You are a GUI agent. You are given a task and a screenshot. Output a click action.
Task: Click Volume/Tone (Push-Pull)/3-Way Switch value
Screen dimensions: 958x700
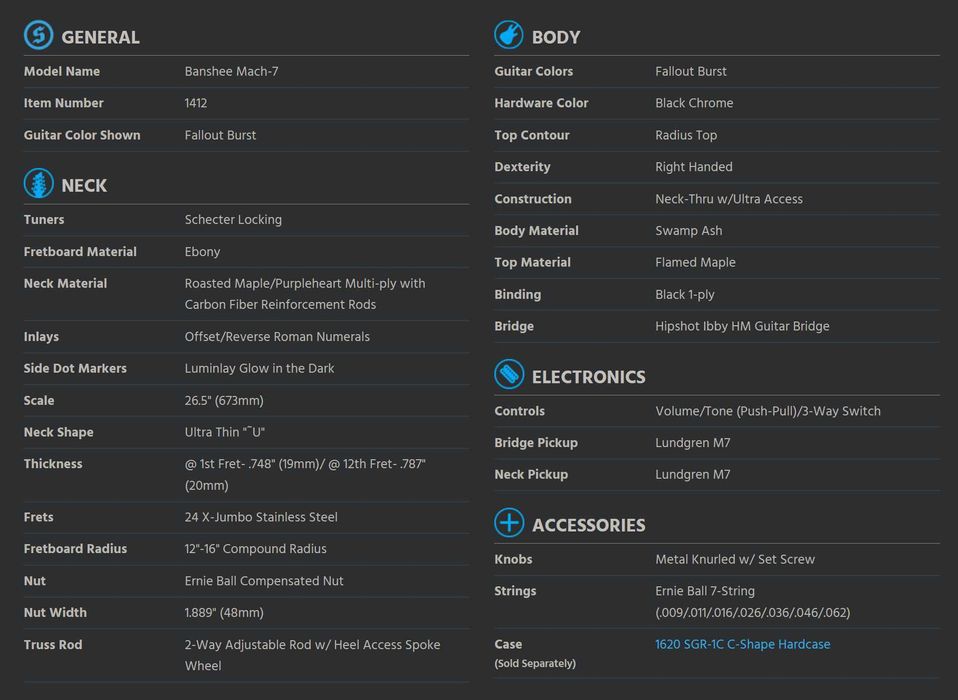768,411
